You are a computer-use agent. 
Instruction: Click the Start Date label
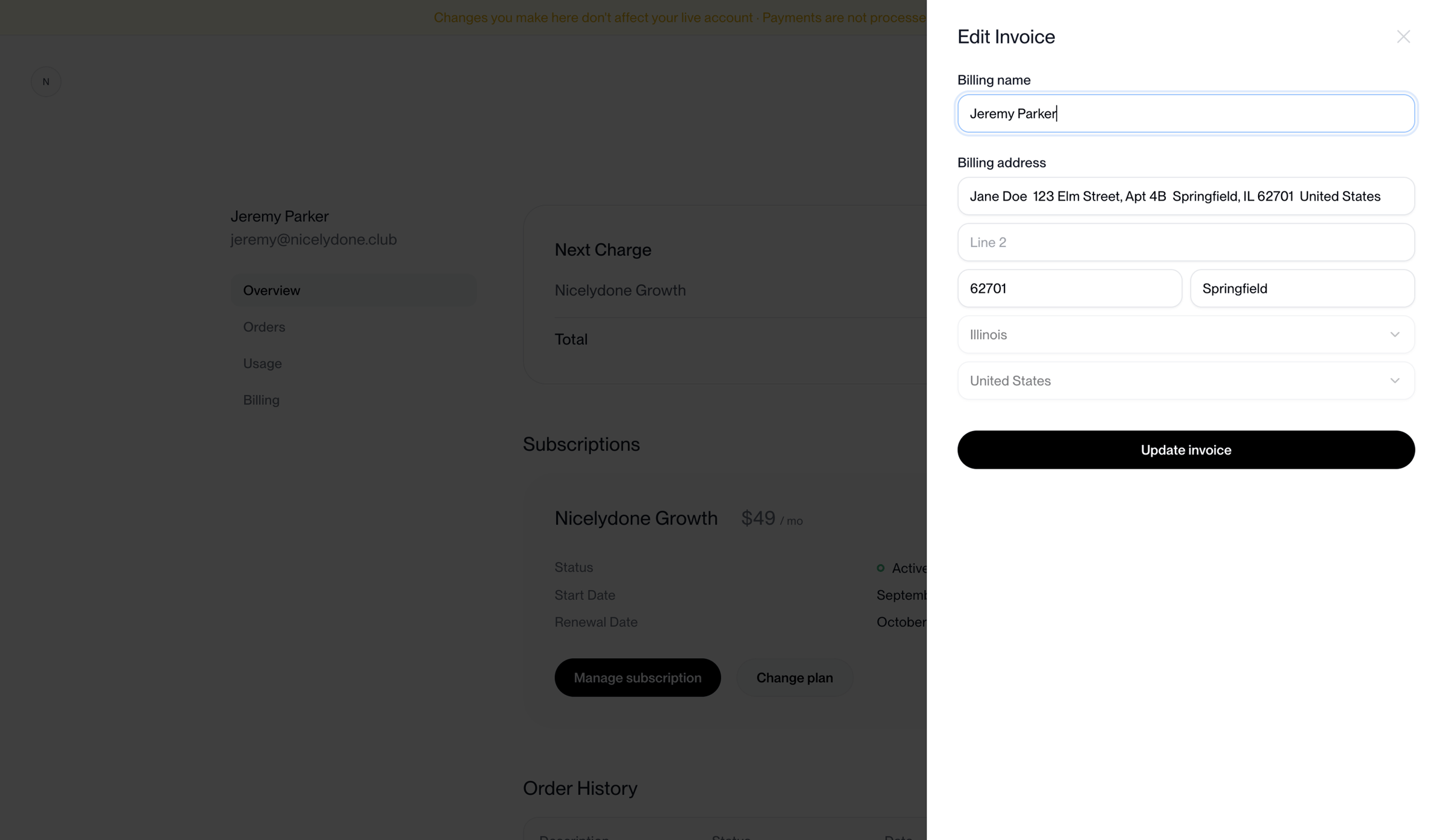(x=584, y=595)
